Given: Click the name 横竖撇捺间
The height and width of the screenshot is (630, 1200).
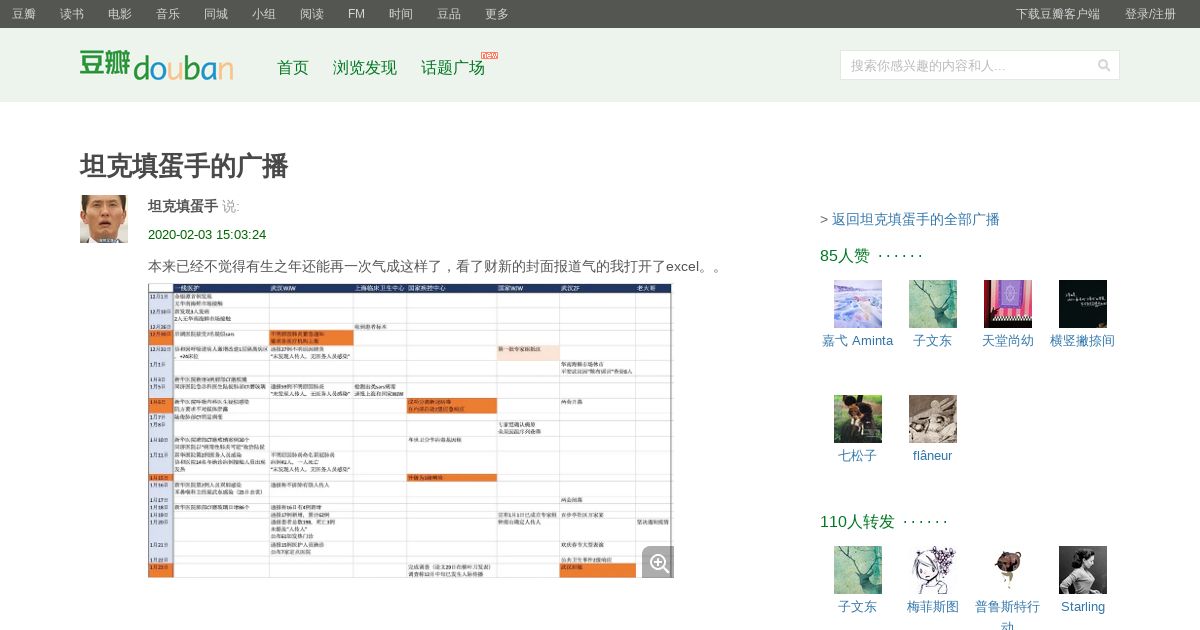Looking at the screenshot, I should (x=1083, y=341).
